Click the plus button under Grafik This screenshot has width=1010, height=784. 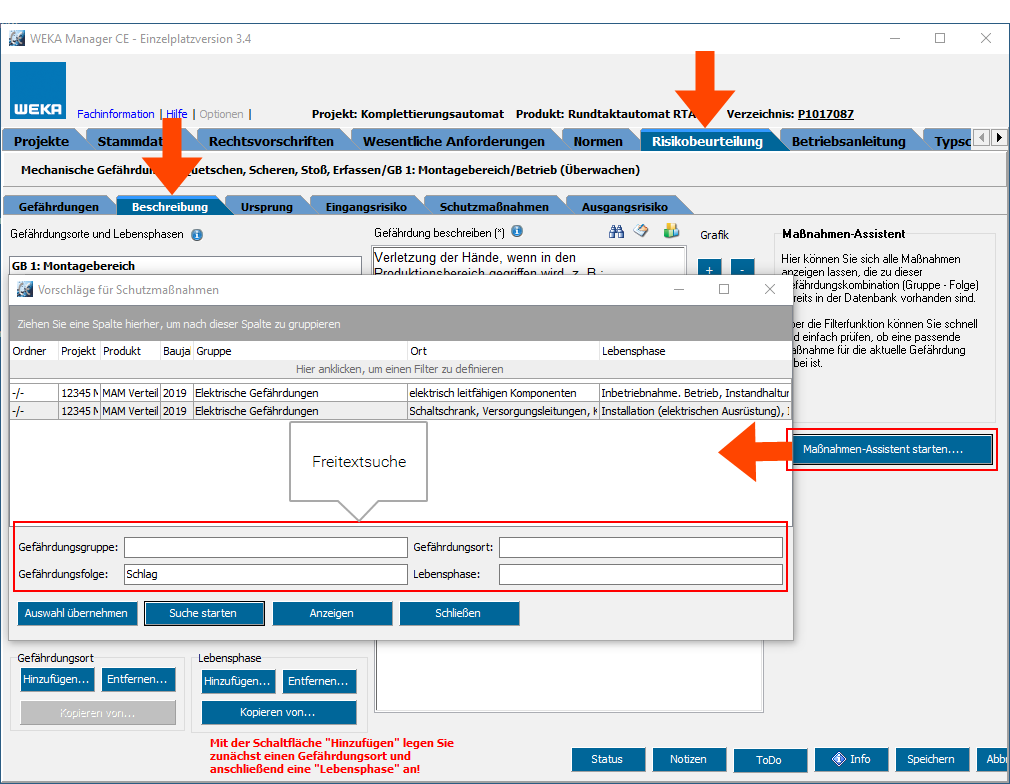pos(709,269)
